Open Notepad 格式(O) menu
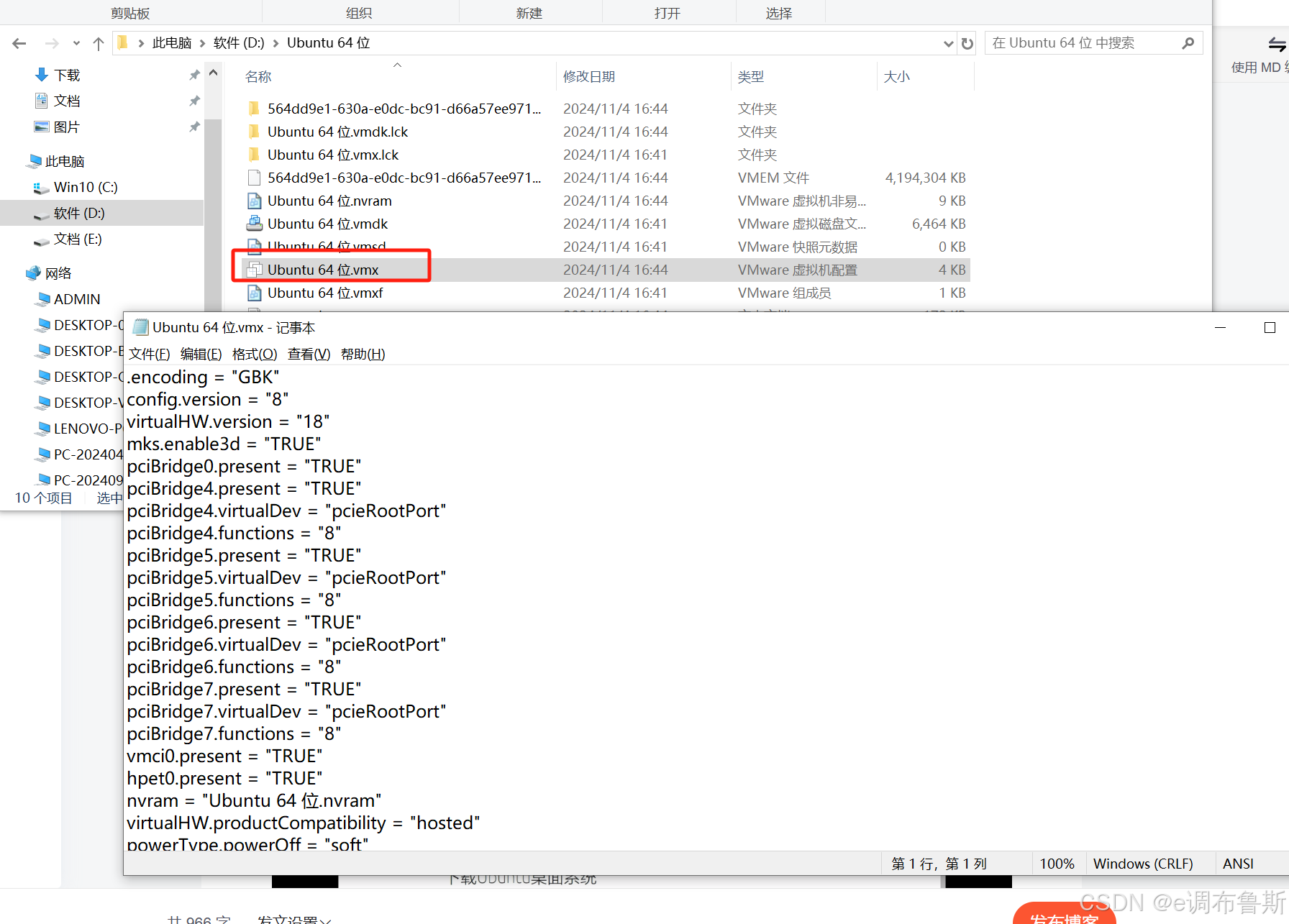Image resolution: width=1289 pixels, height=924 pixels. click(255, 354)
